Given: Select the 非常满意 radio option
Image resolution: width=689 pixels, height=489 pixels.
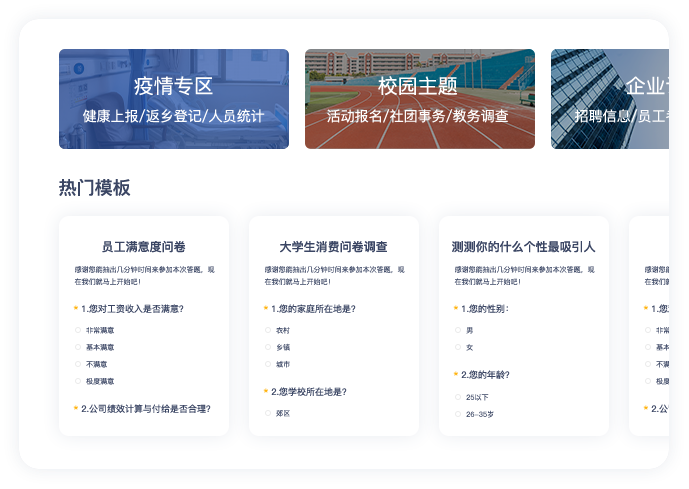Looking at the screenshot, I should pyautogui.click(x=78, y=330).
